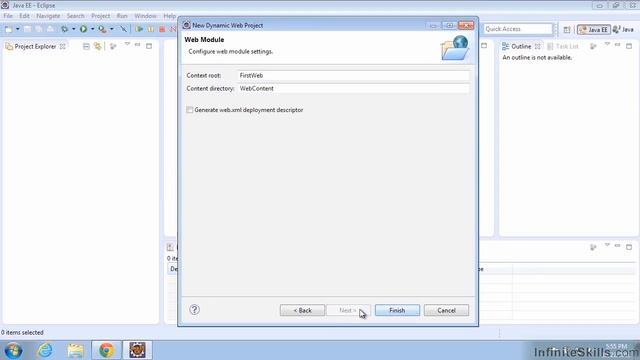Click the Content directory text field
This screenshot has width=640, height=360.
click(x=353, y=89)
